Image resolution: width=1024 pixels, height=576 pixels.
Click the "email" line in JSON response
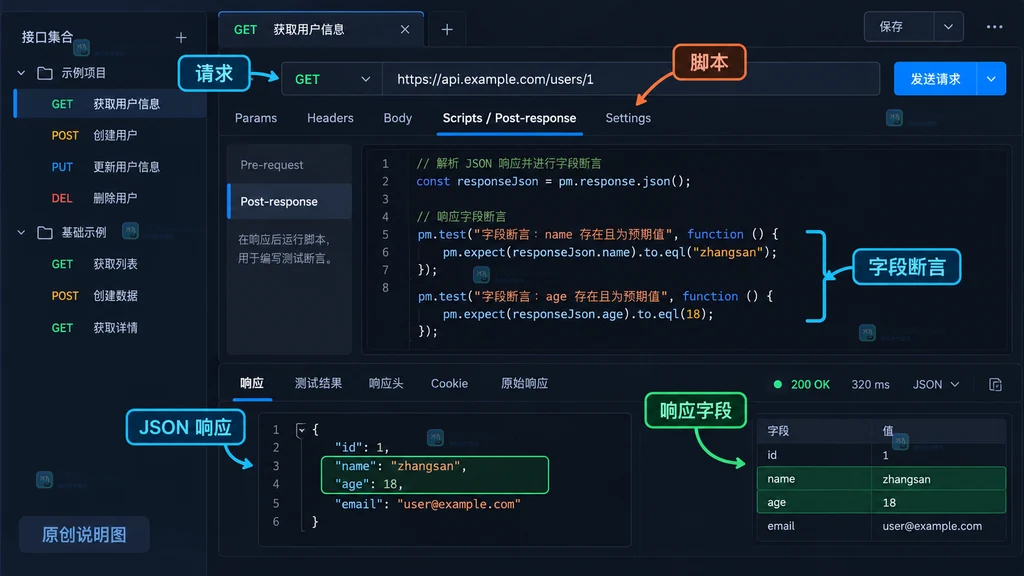[x=428, y=504]
